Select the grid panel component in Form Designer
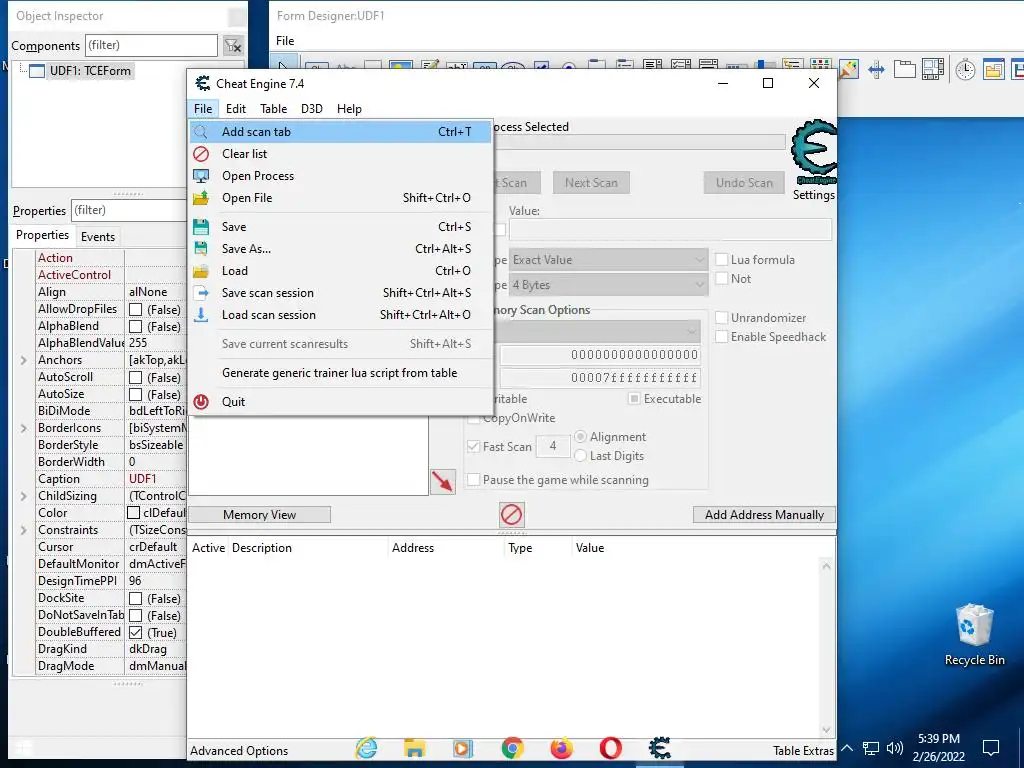Image resolution: width=1024 pixels, height=768 pixels. coord(933,69)
